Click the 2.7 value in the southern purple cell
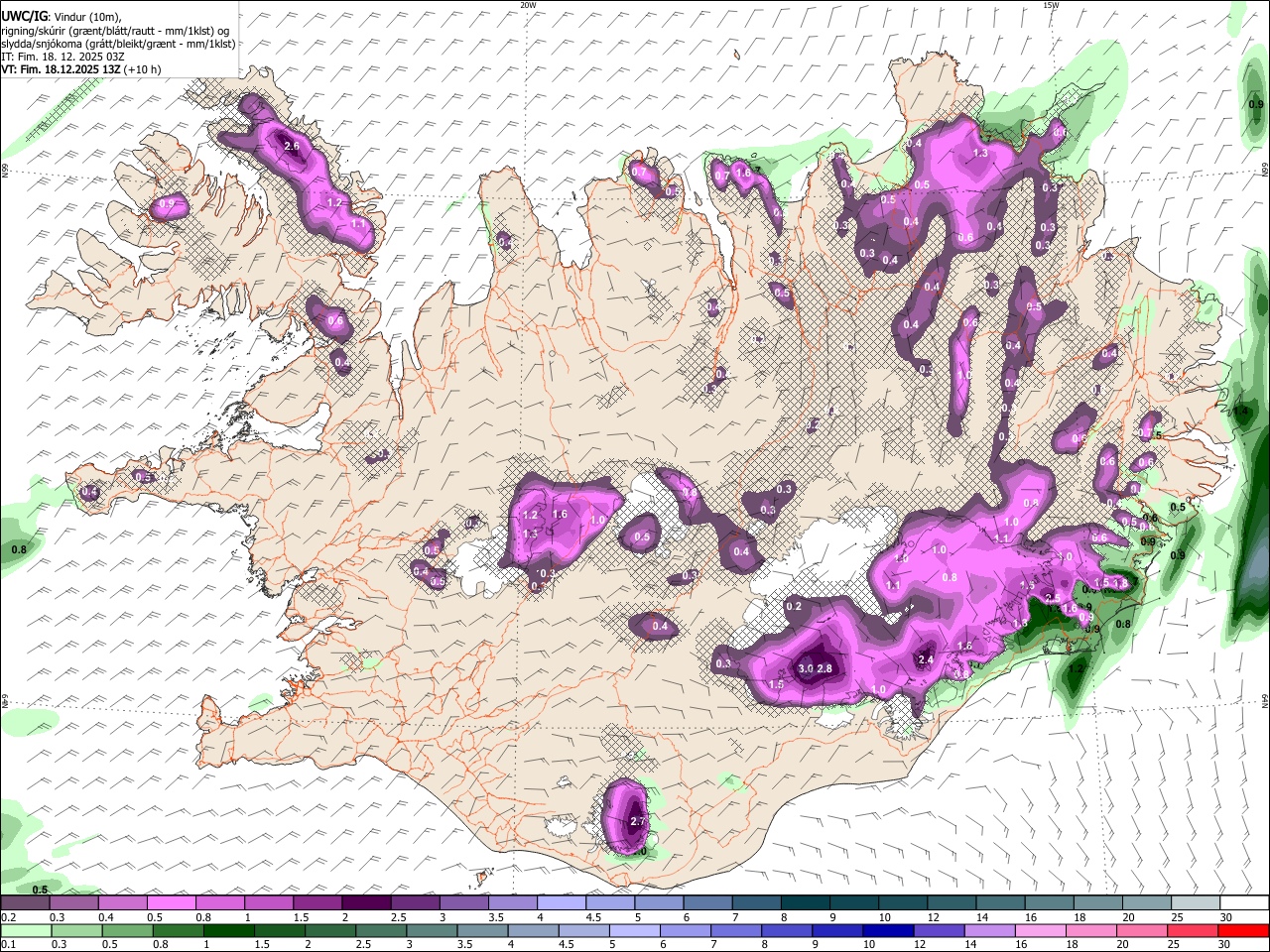Viewport: 1270px width, 952px height. click(x=638, y=822)
